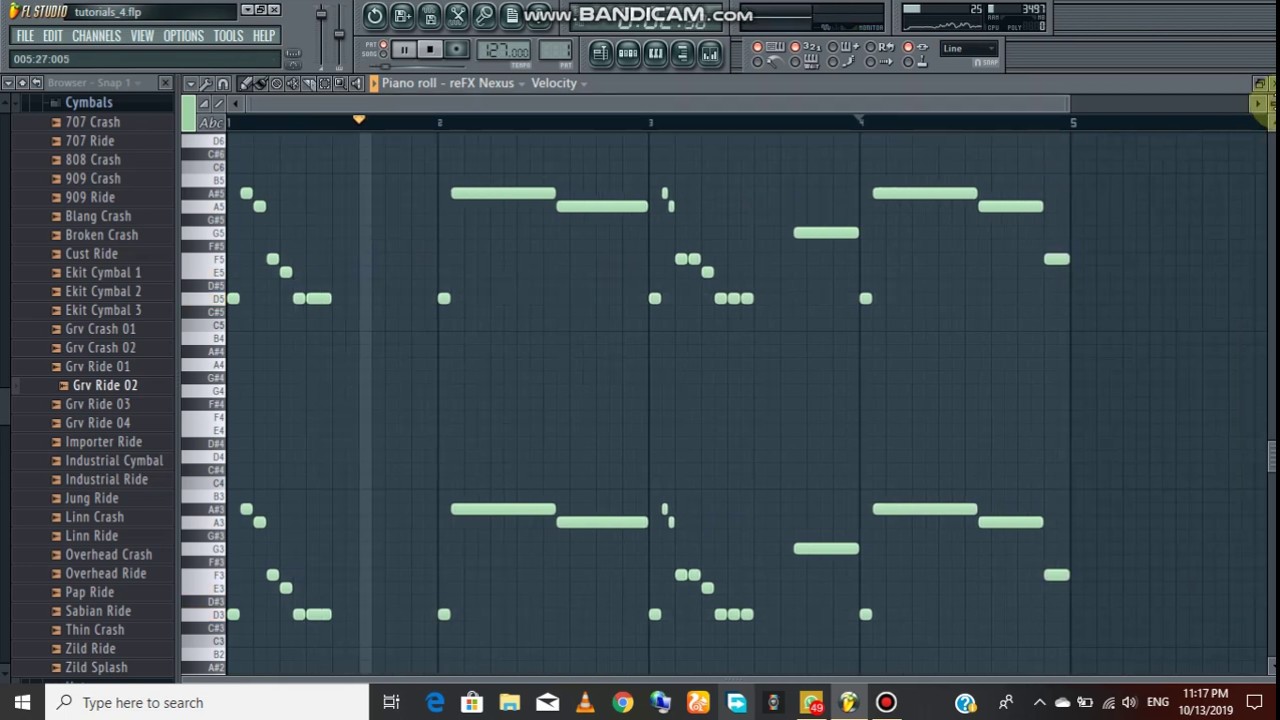Open the piano roll options arrow menu
The height and width of the screenshot is (720, 1280).
(x=190, y=84)
